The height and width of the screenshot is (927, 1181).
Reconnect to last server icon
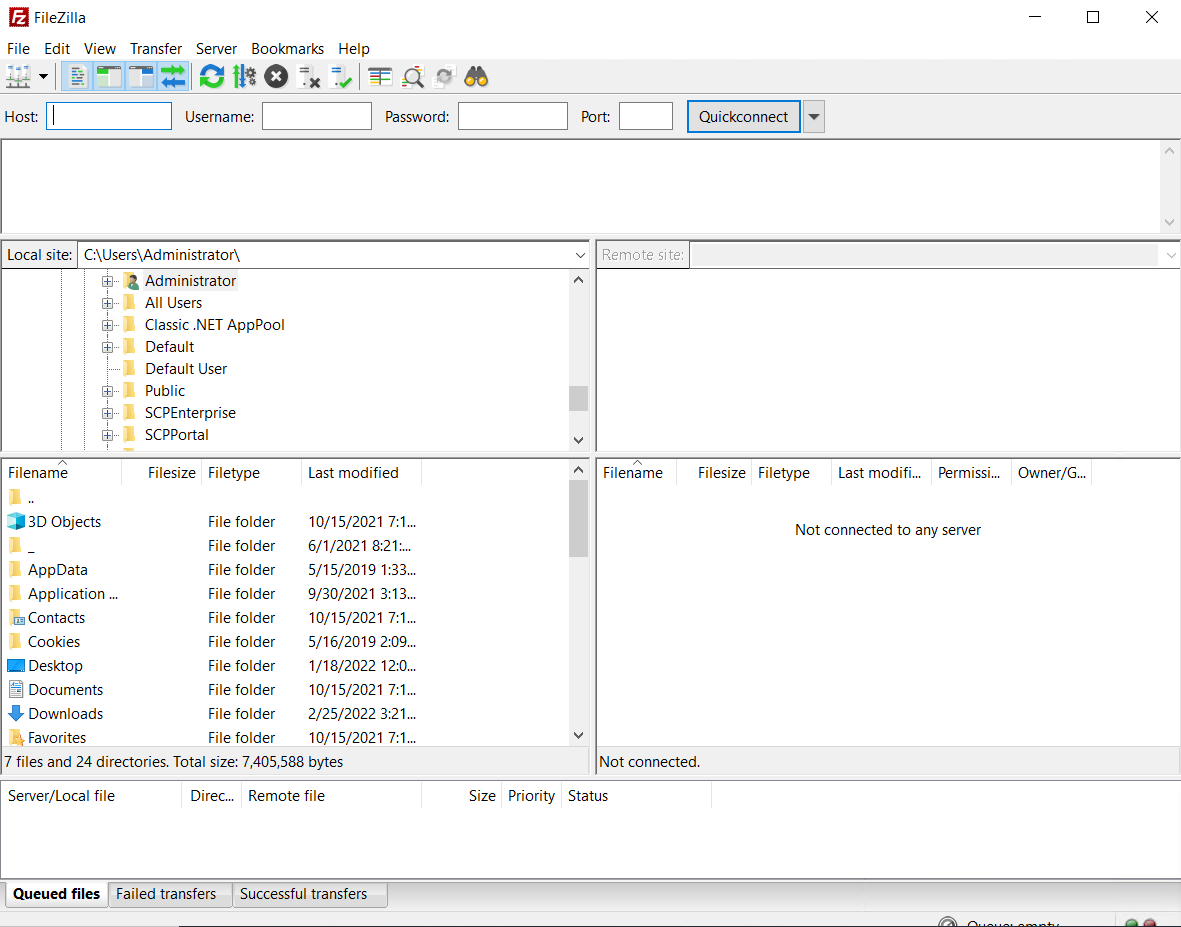[x=341, y=77]
